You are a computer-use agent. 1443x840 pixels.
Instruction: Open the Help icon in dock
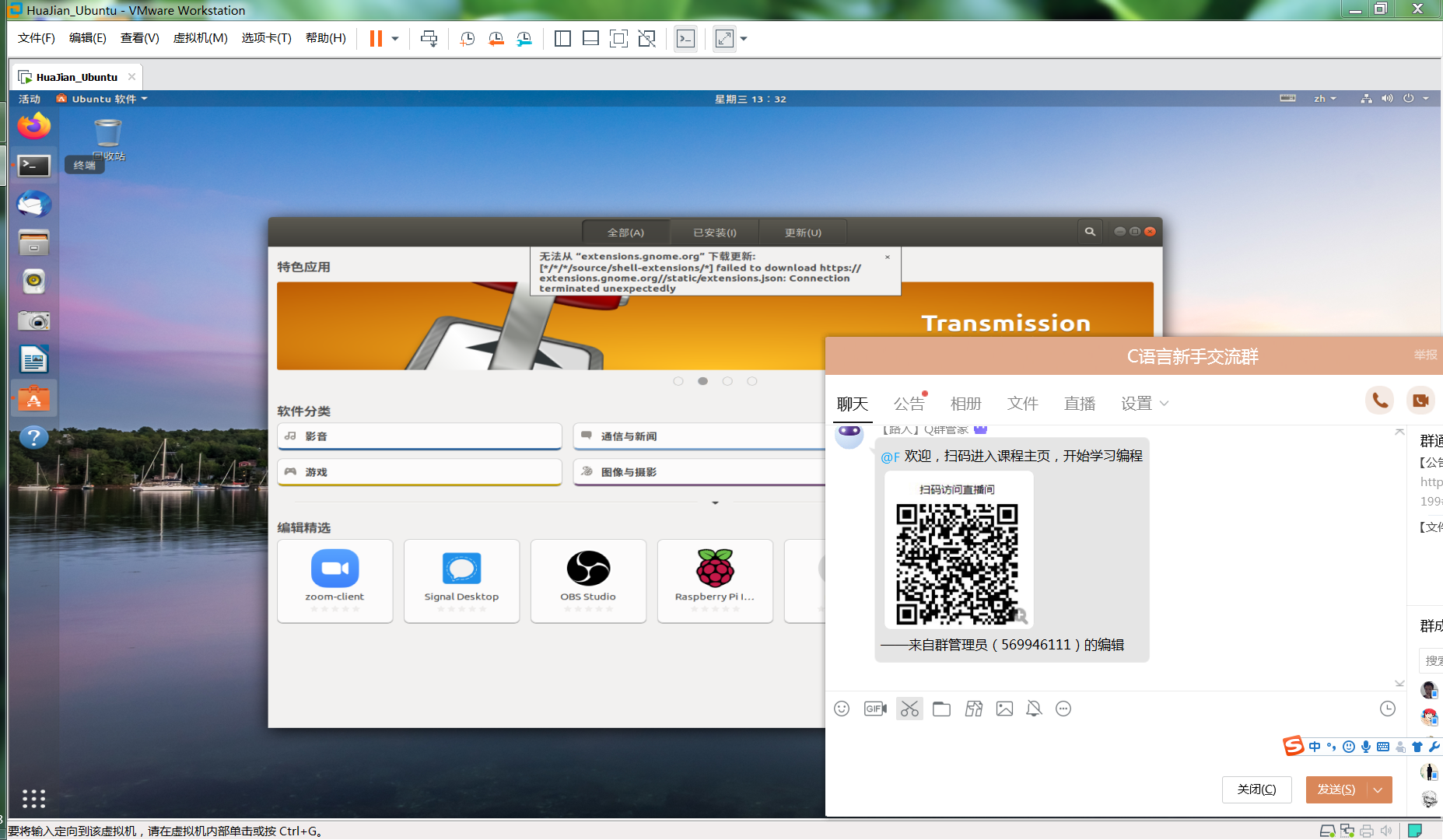(33, 437)
